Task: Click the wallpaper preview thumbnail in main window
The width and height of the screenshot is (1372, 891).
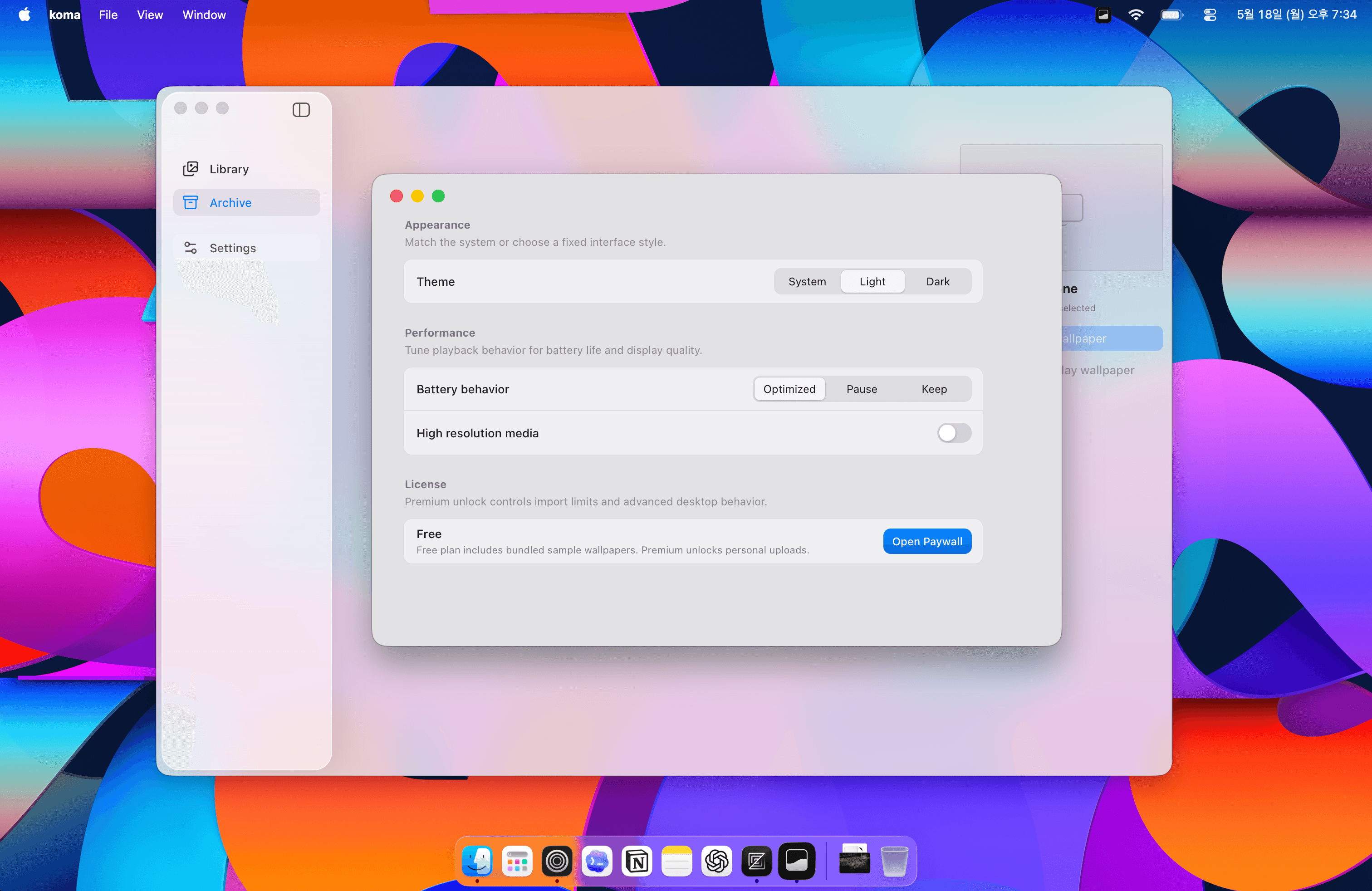Action: coord(1112,207)
